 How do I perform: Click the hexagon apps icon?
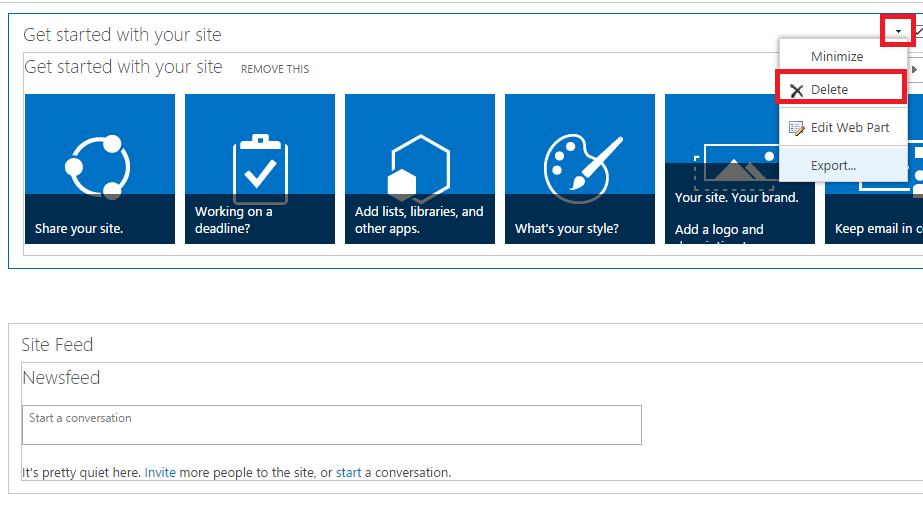[x=419, y=168]
